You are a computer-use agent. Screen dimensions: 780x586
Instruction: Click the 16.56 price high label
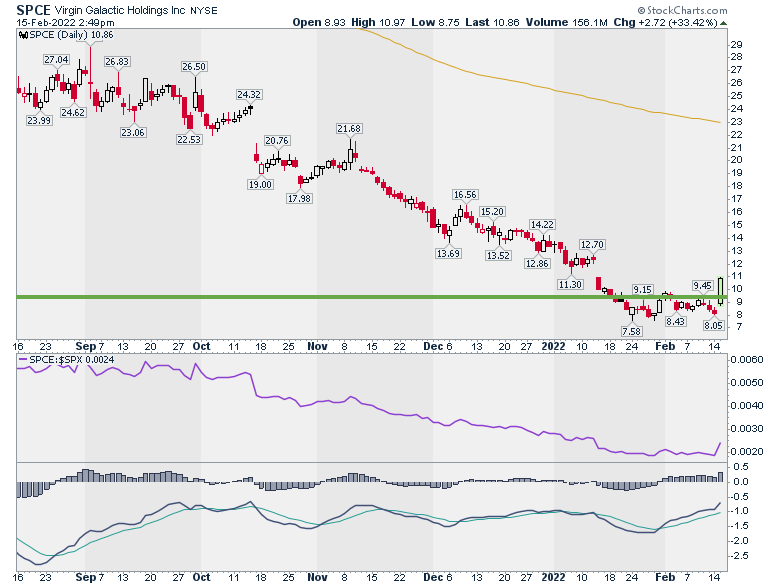point(465,195)
